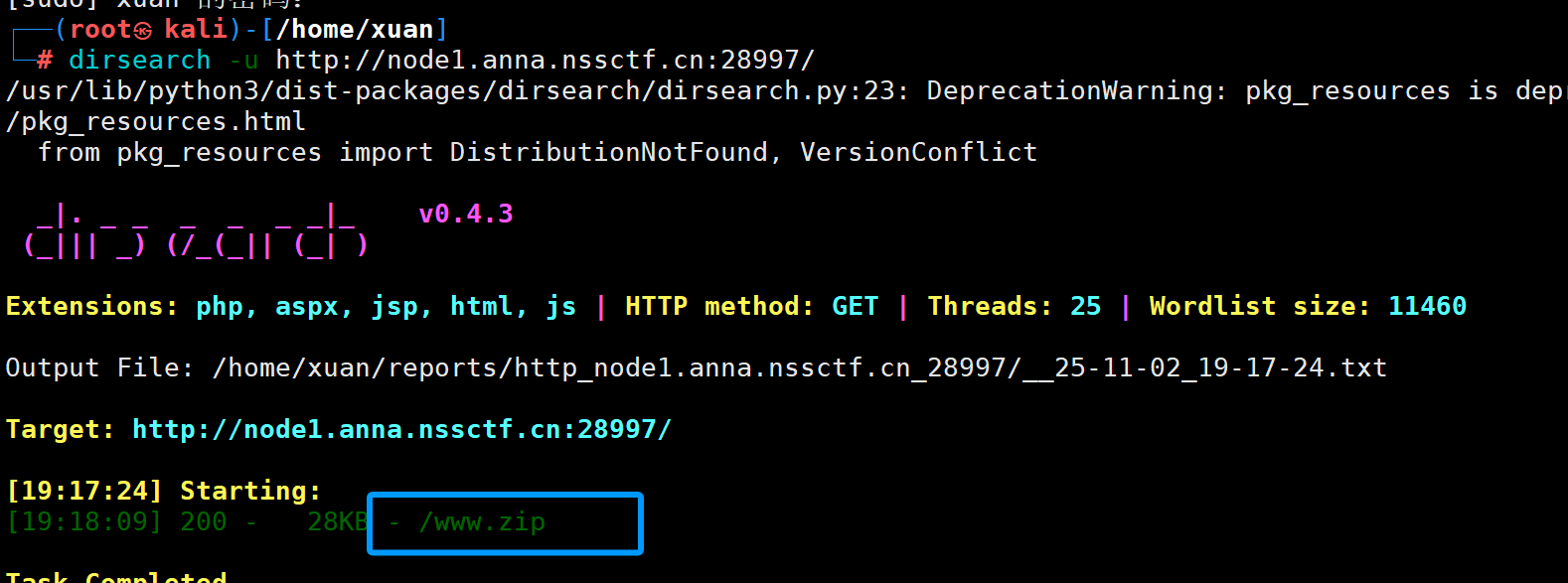Click the red # prompt symbol
This screenshot has height=583, width=1568.
45,61
